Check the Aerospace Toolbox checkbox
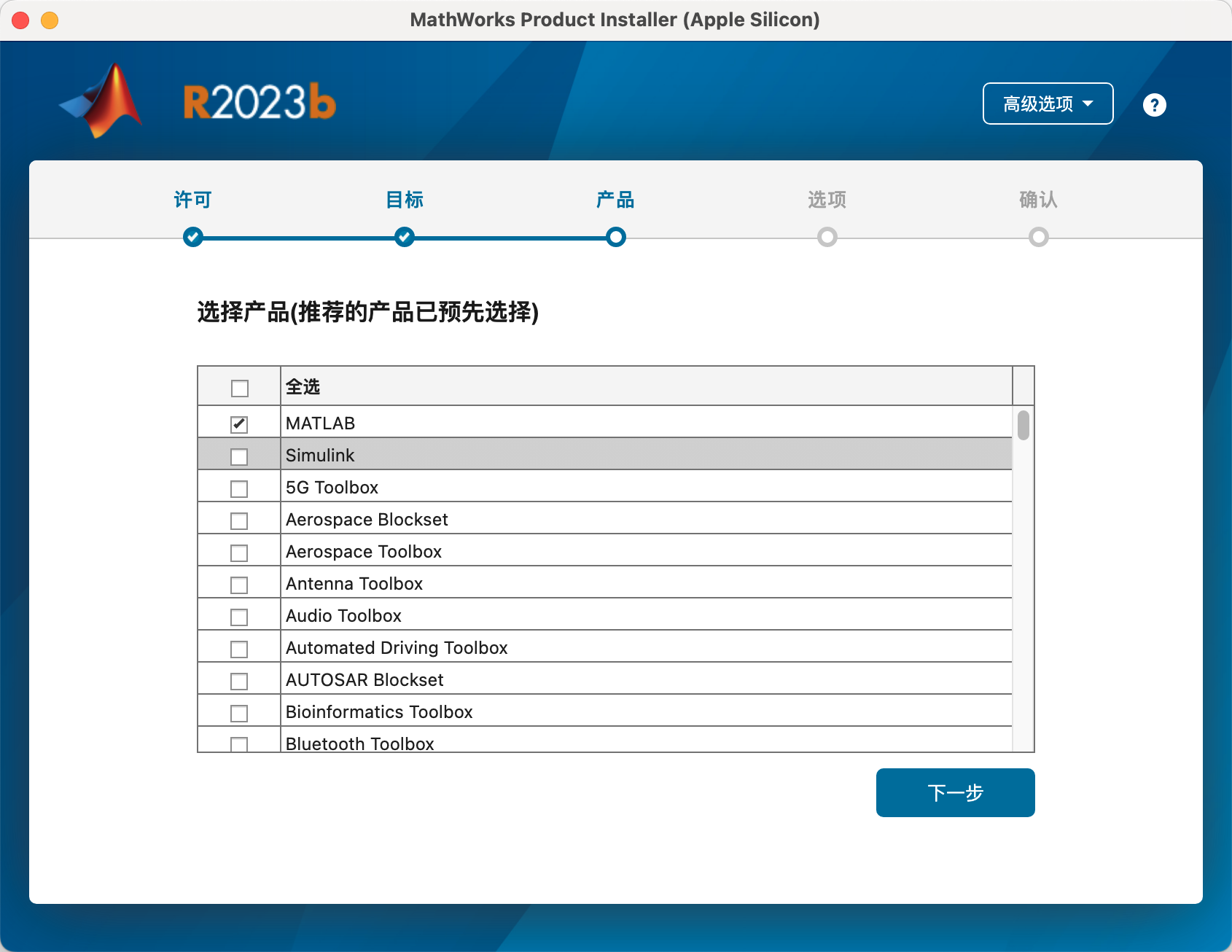The height and width of the screenshot is (952, 1232). (239, 553)
